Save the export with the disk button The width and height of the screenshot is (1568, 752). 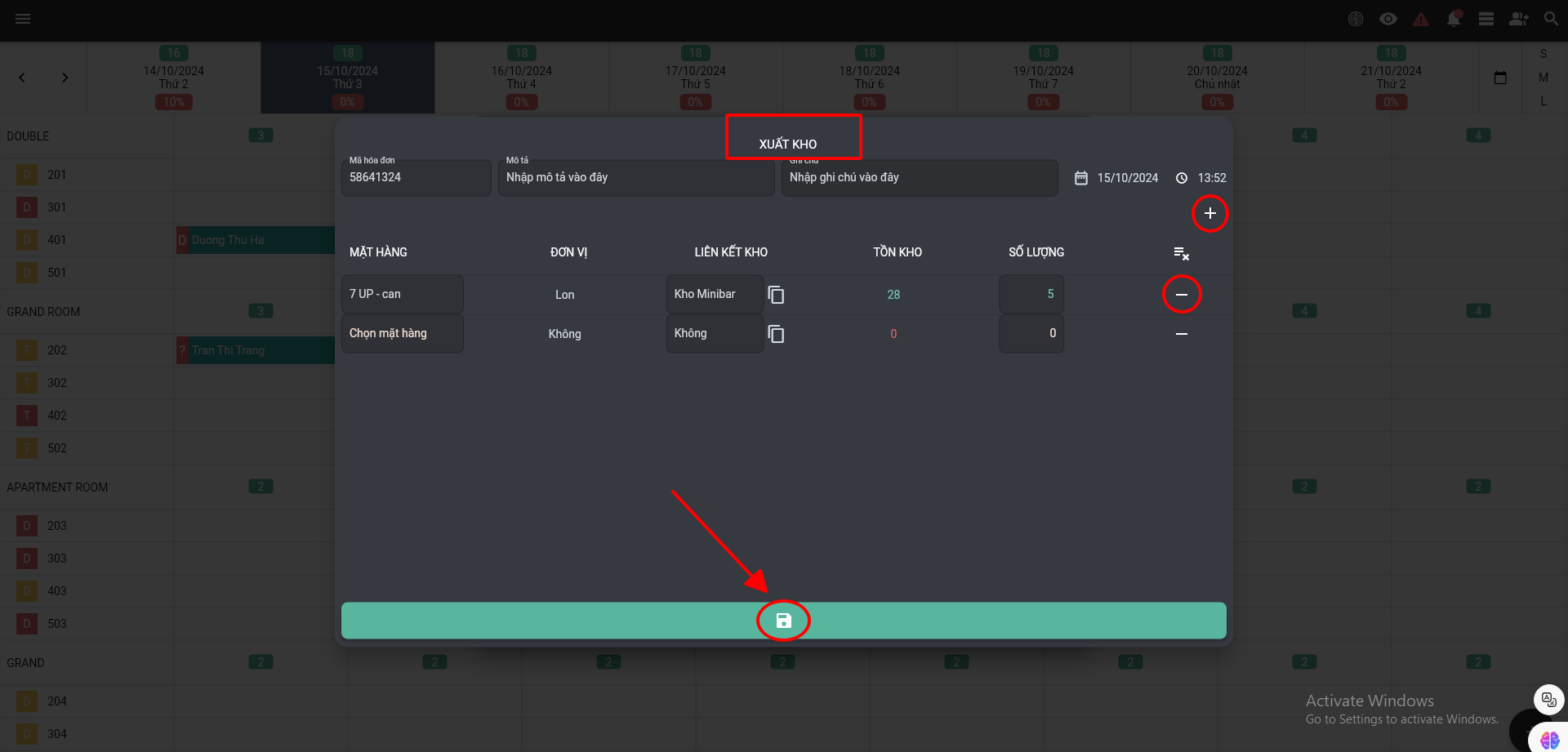784,621
